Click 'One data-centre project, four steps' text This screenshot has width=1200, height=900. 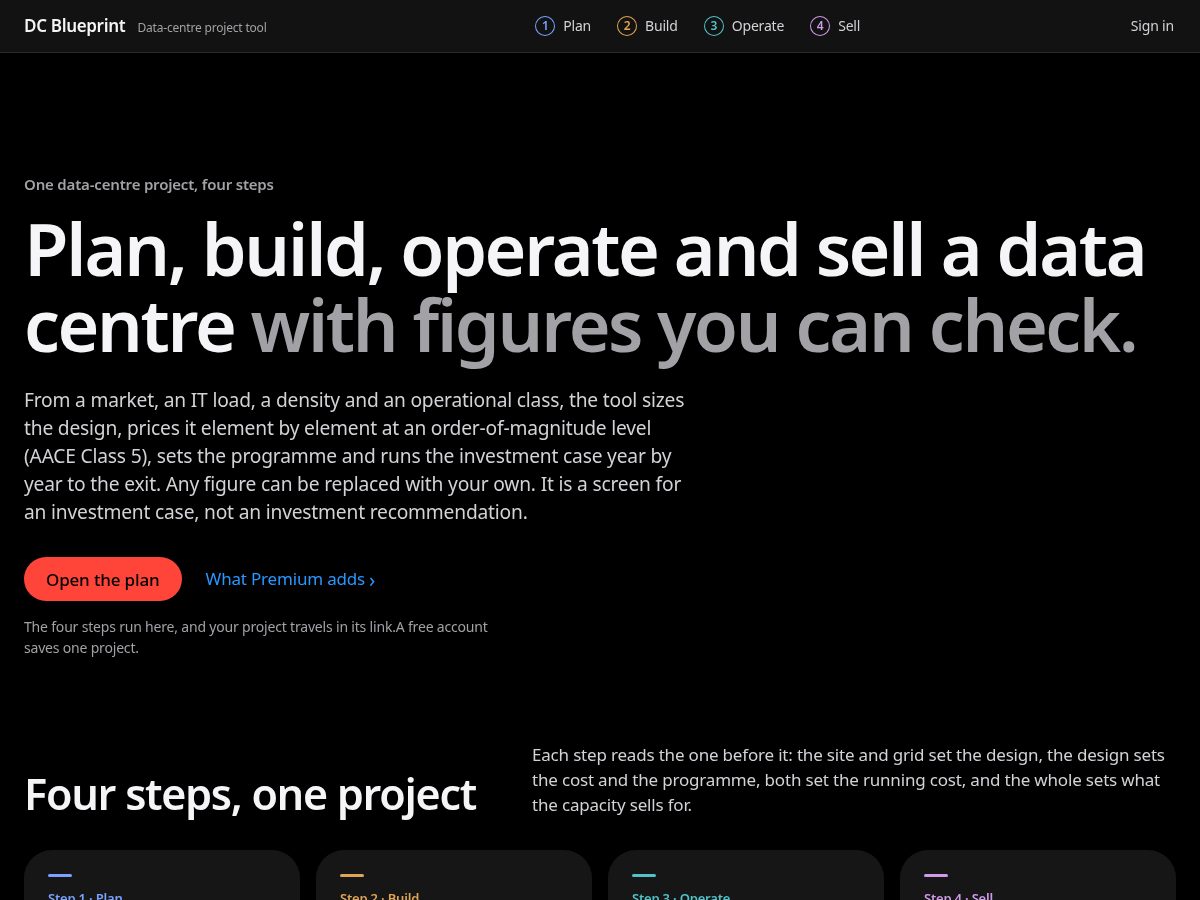pos(149,185)
